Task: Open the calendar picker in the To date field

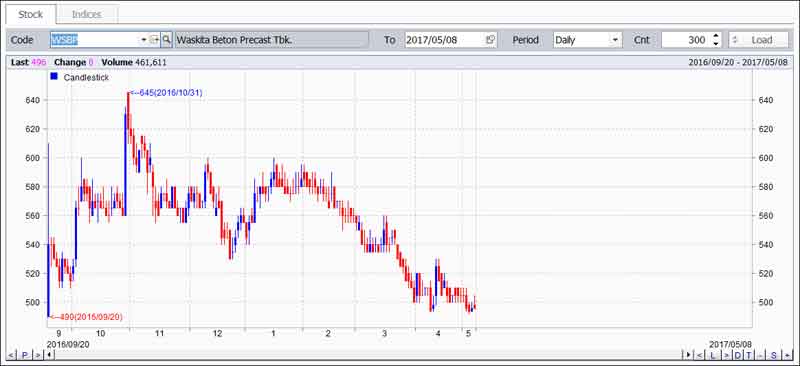Action: [490, 40]
